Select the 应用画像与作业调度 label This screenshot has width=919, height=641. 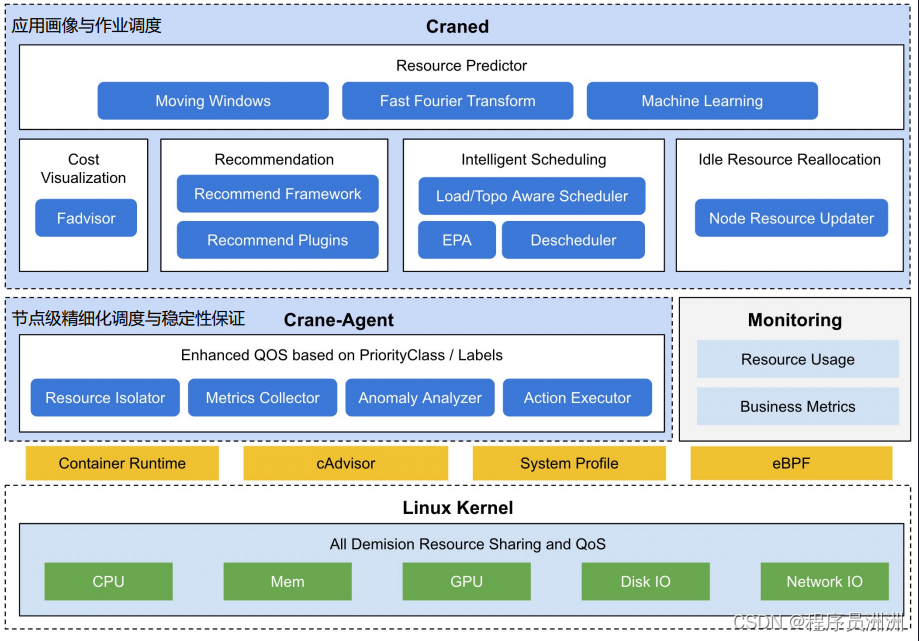[86, 26]
